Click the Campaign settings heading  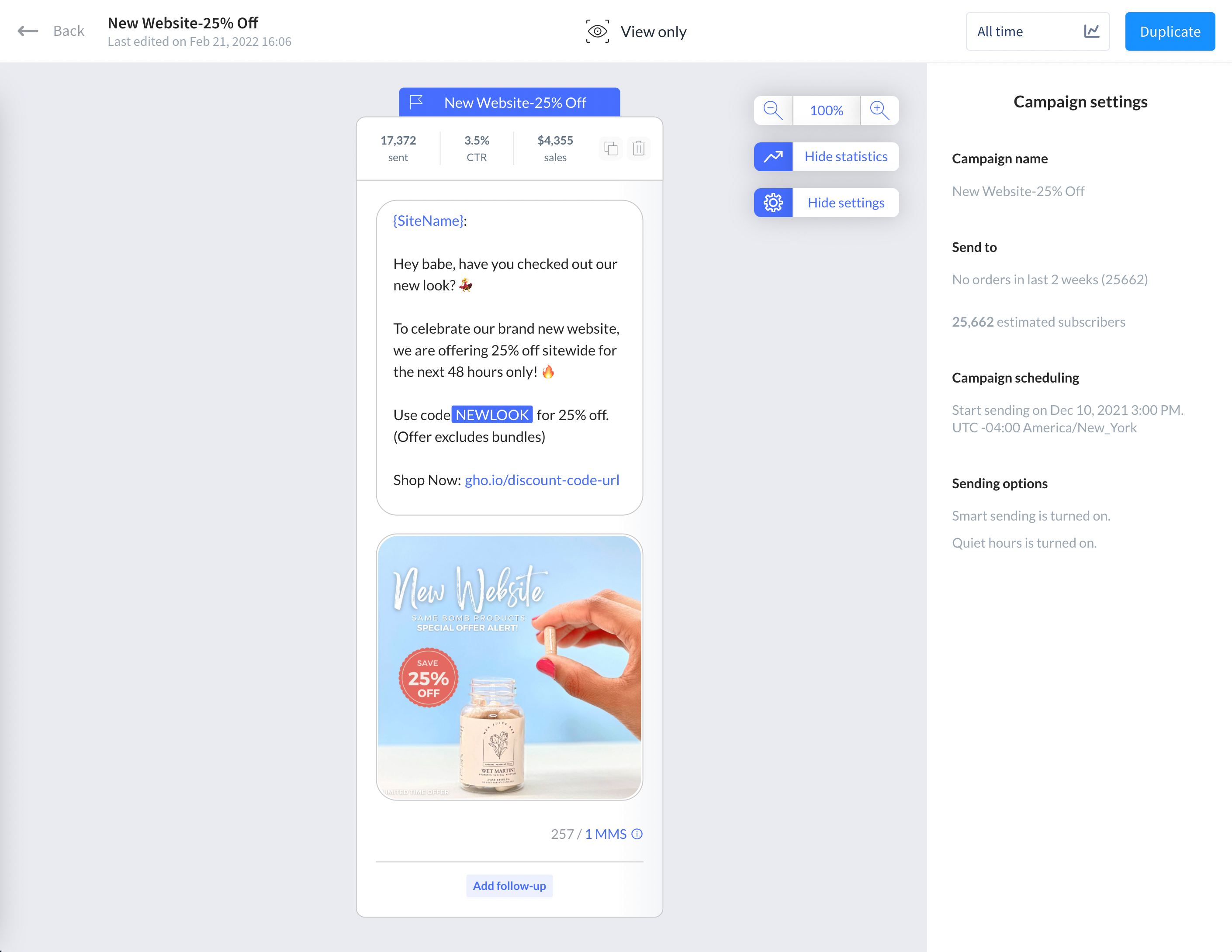click(x=1080, y=102)
